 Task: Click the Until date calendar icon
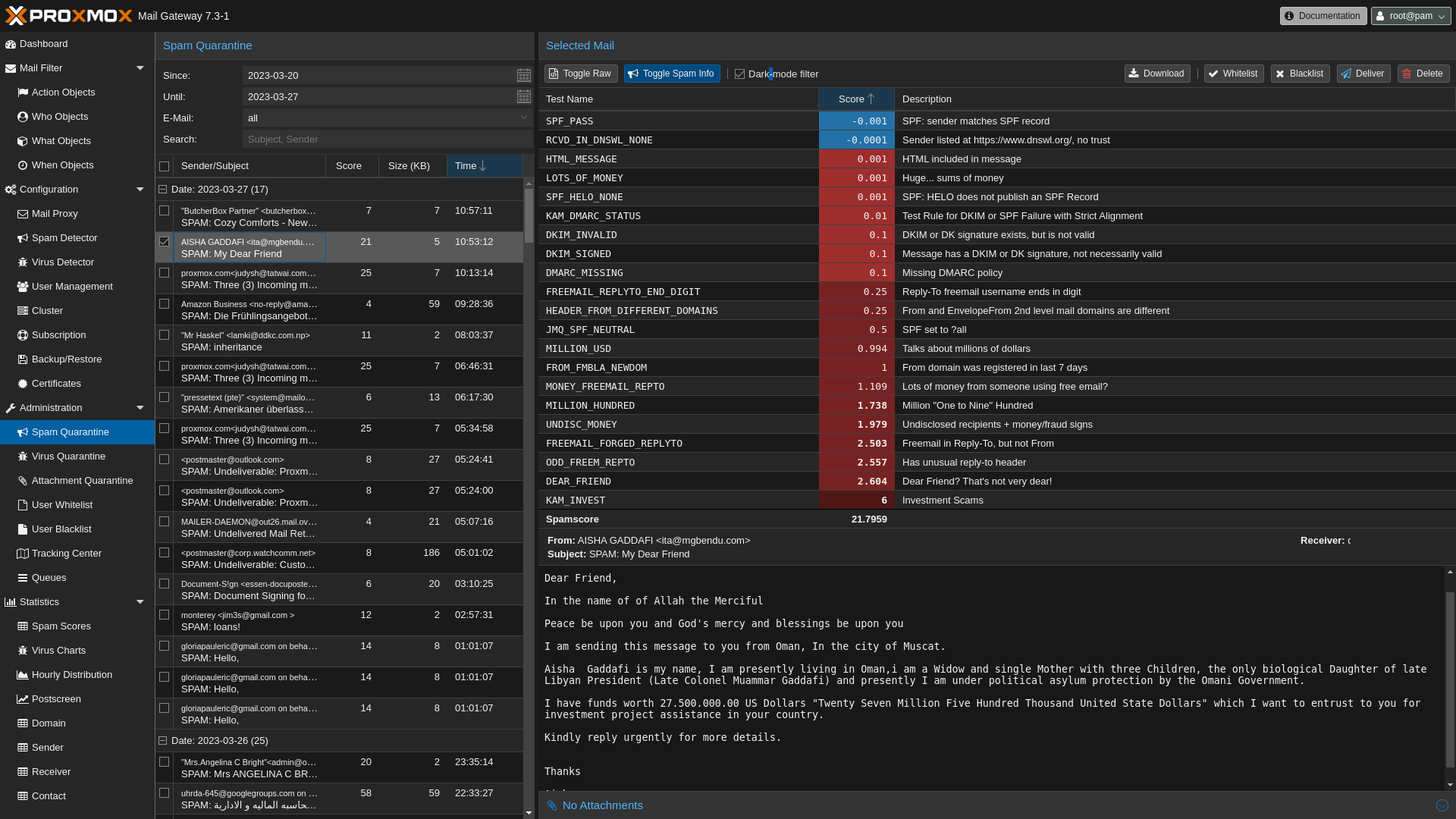click(524, 96)
